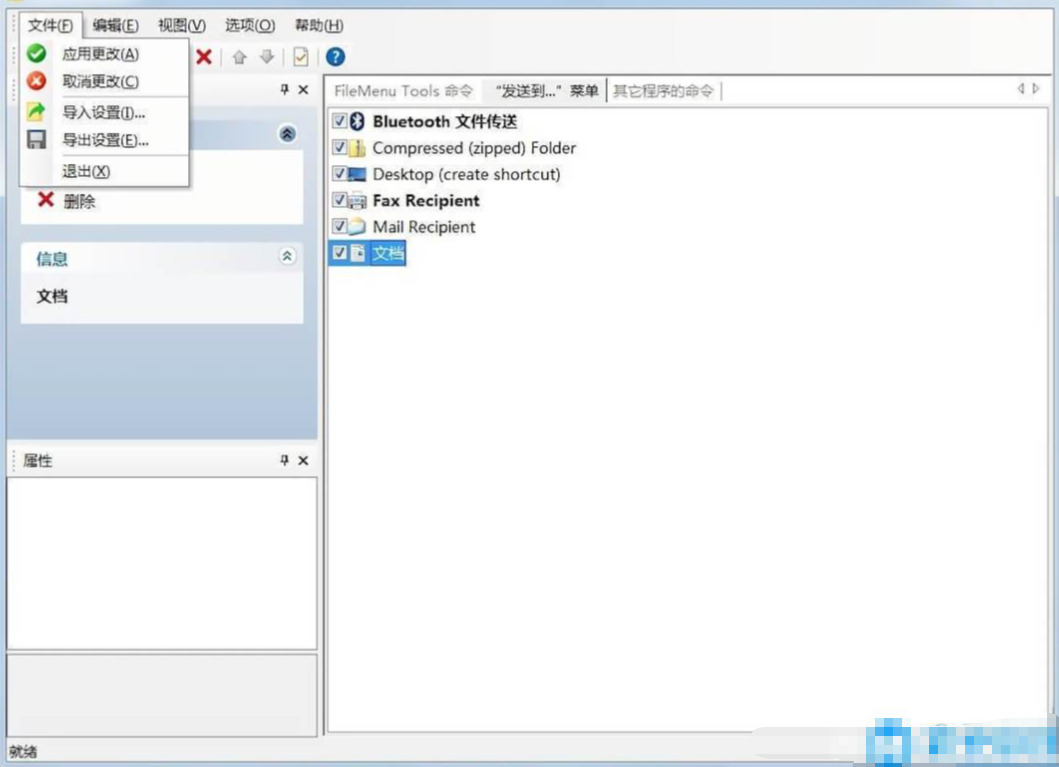
Task: Click the Import Settings arrow icon
Action: point(36,111)
